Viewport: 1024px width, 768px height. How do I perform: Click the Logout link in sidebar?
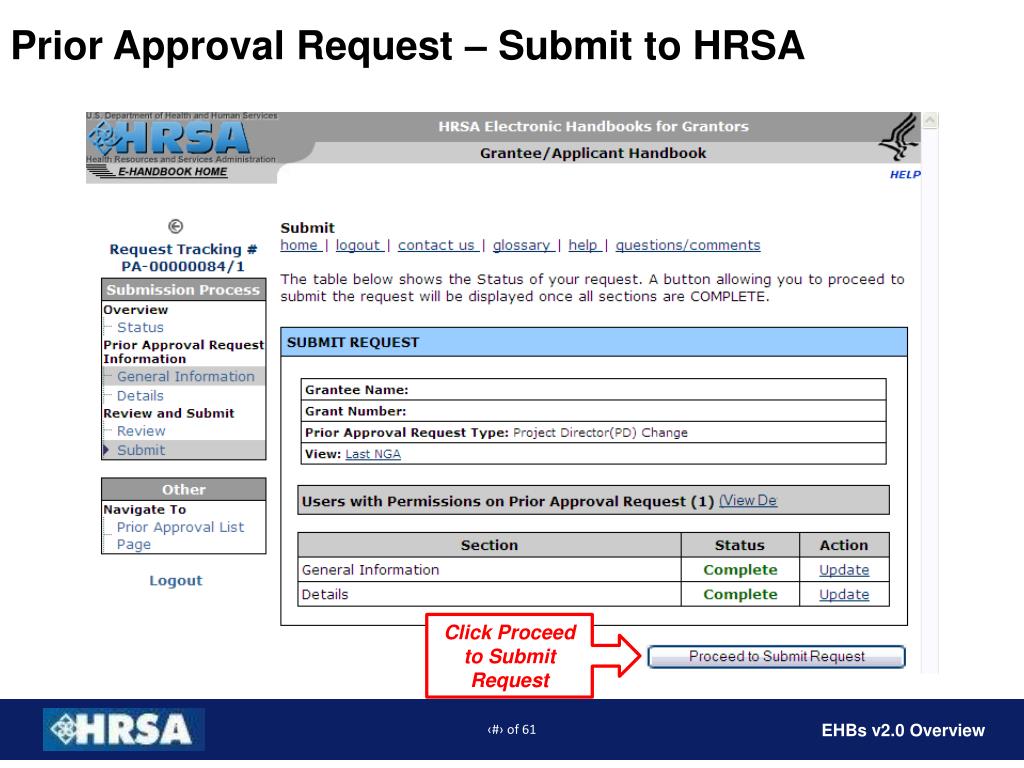176,581
